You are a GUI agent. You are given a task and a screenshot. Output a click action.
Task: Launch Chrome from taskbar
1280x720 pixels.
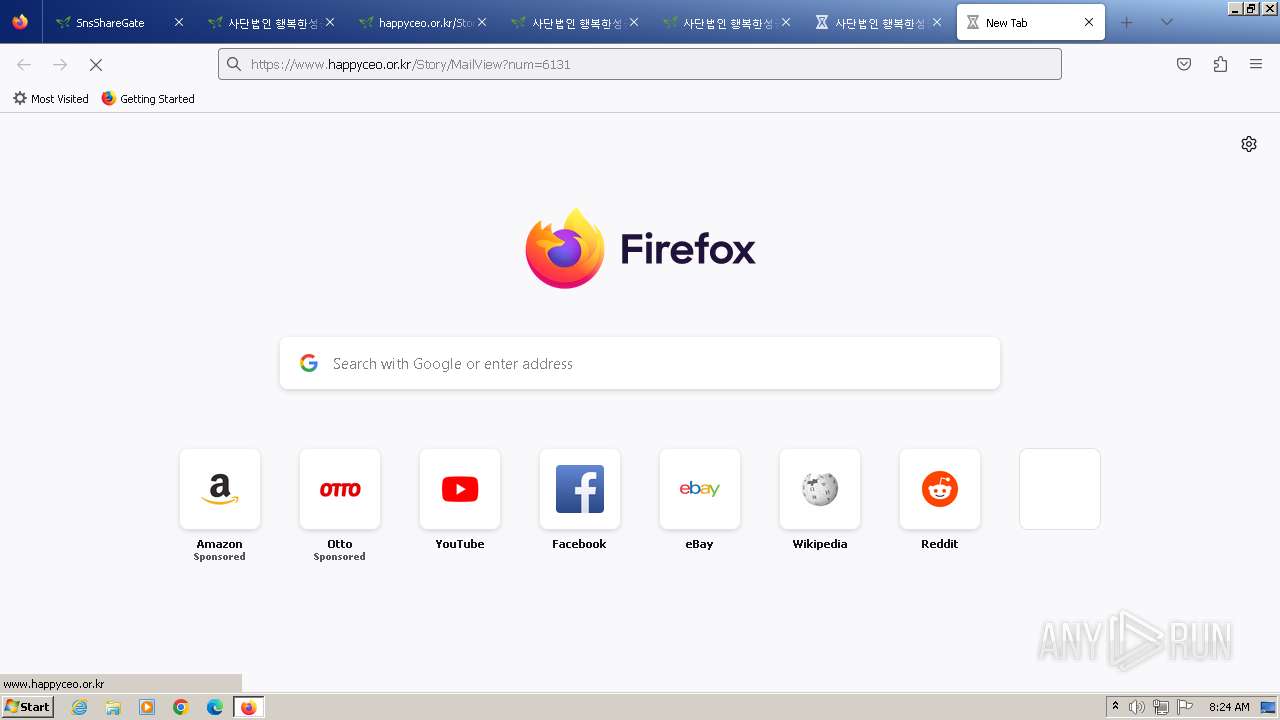[181, 707]
